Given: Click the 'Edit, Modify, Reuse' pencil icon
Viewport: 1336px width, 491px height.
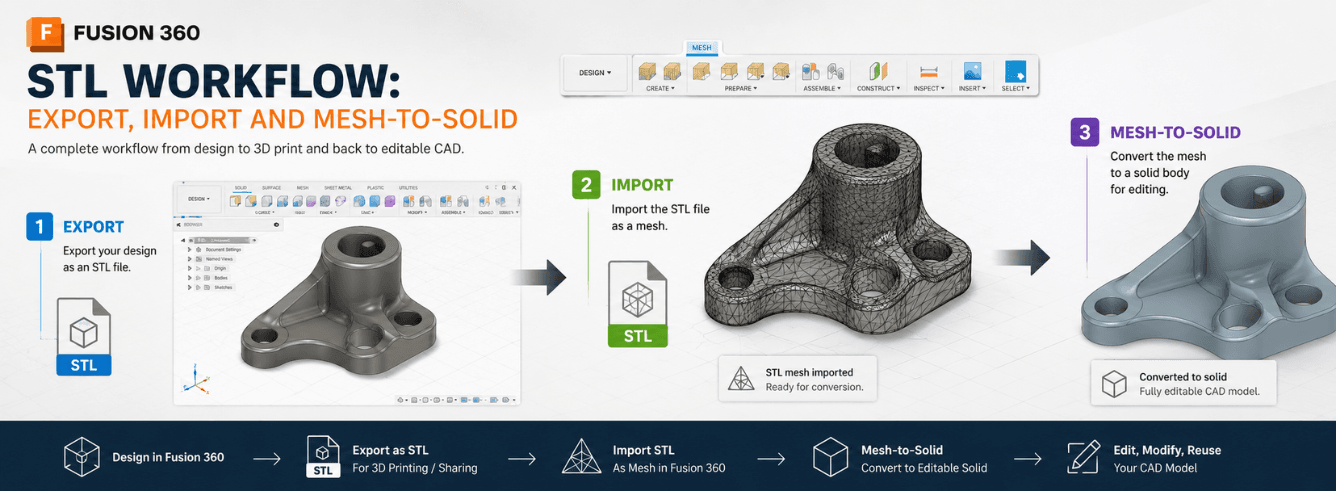Looking at the screenshot, I should coord(1083,457).
